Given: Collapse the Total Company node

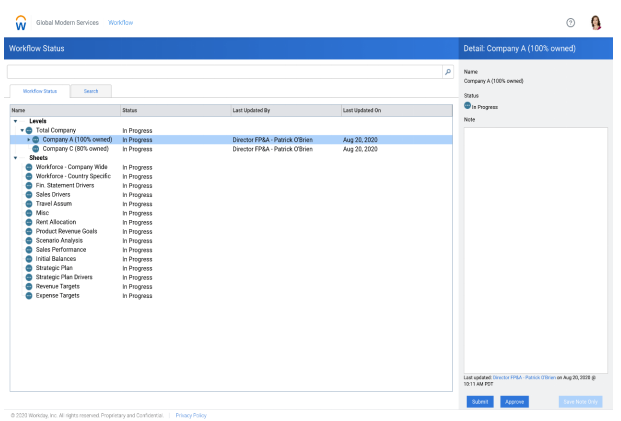Looking at the screenshot, I should pyautogui.click(x=22, y=130).
